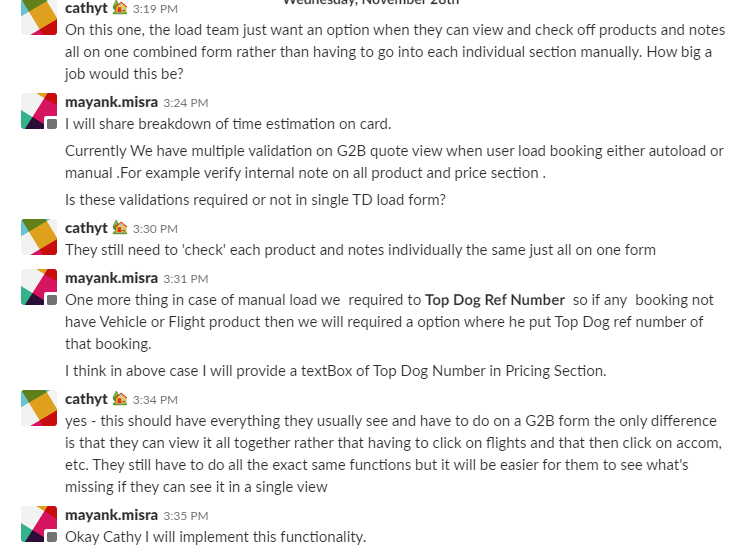Image resolution: width=736 pixels, height=557 pixels.
Task: Click the bold "Top Dog Ref Number" text
Action: tap(495, 299)
